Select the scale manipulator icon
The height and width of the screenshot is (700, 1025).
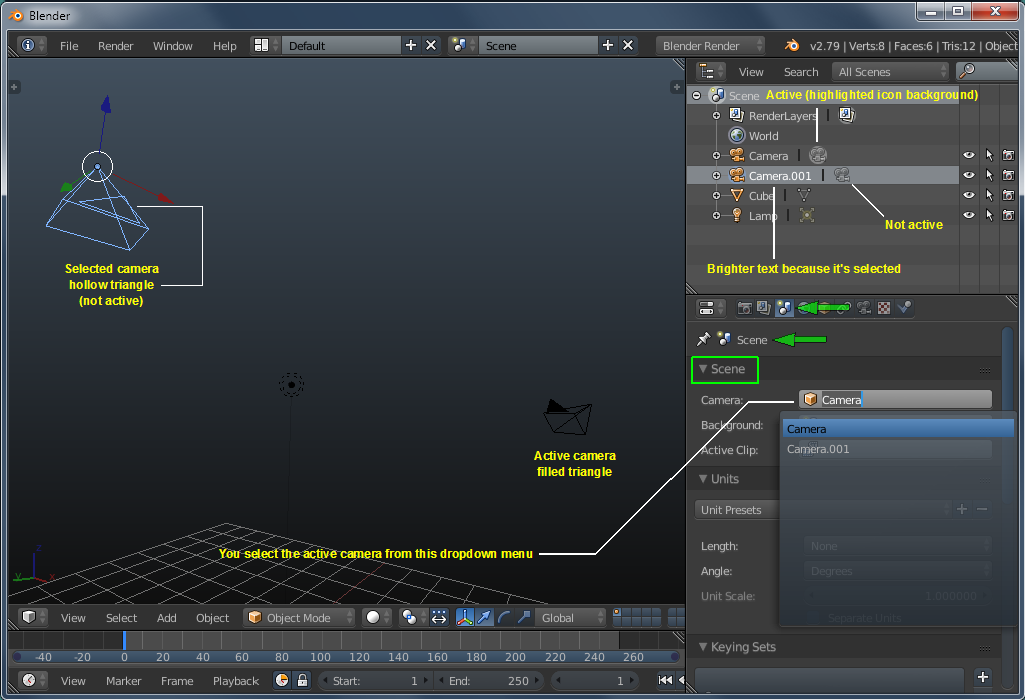point(524,617)
